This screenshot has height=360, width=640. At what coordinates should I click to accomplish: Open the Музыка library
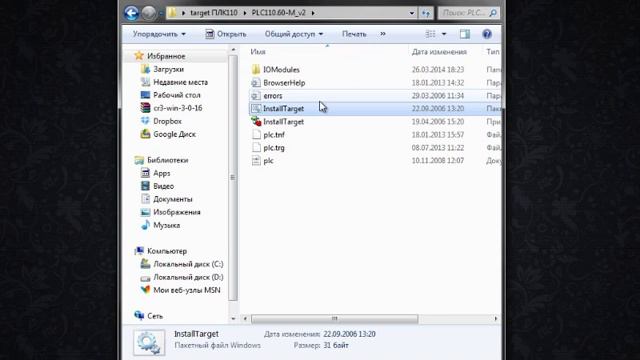coord(167,225)
